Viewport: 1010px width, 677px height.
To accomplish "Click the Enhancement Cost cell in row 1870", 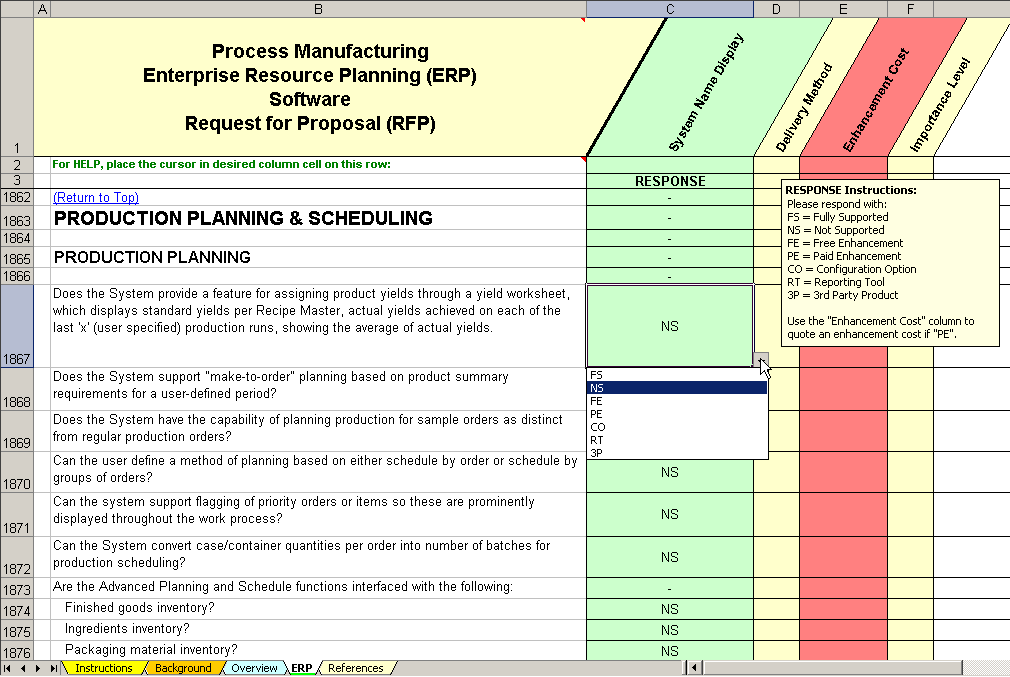I will point(843,472).
